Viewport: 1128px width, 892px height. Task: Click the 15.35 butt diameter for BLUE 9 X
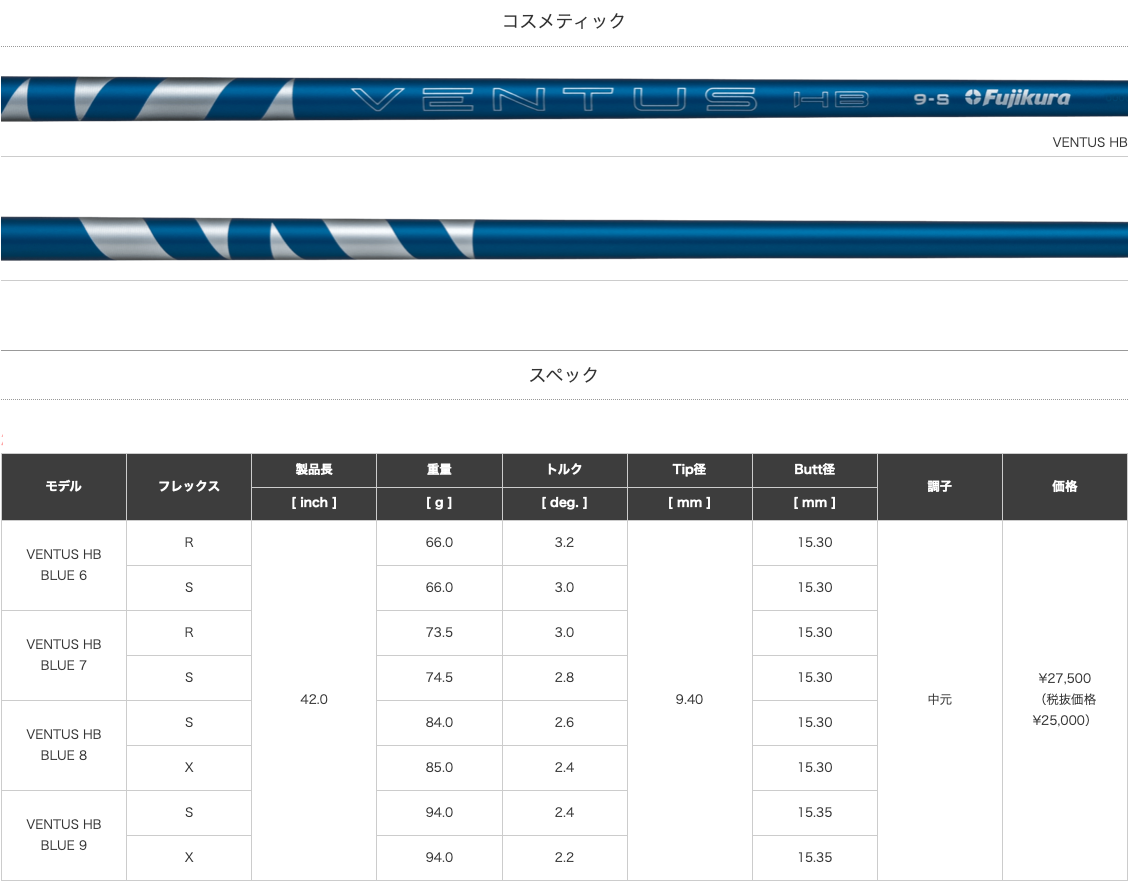click(814, 857)
